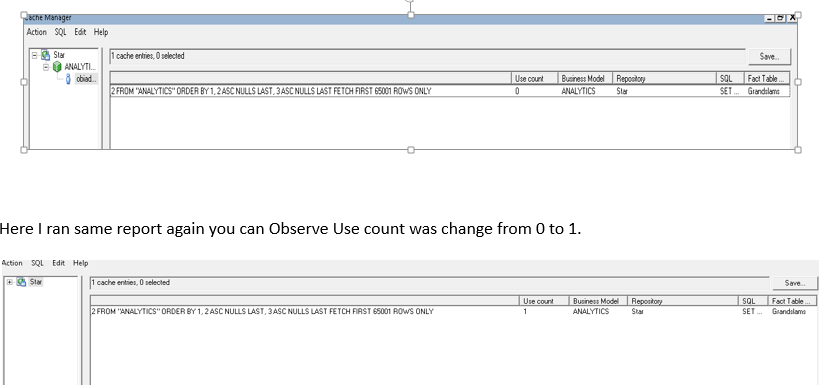This screenshot has width=831, height=388.
Task: Open the Action menu in lower screenshot
Action: 12,263
